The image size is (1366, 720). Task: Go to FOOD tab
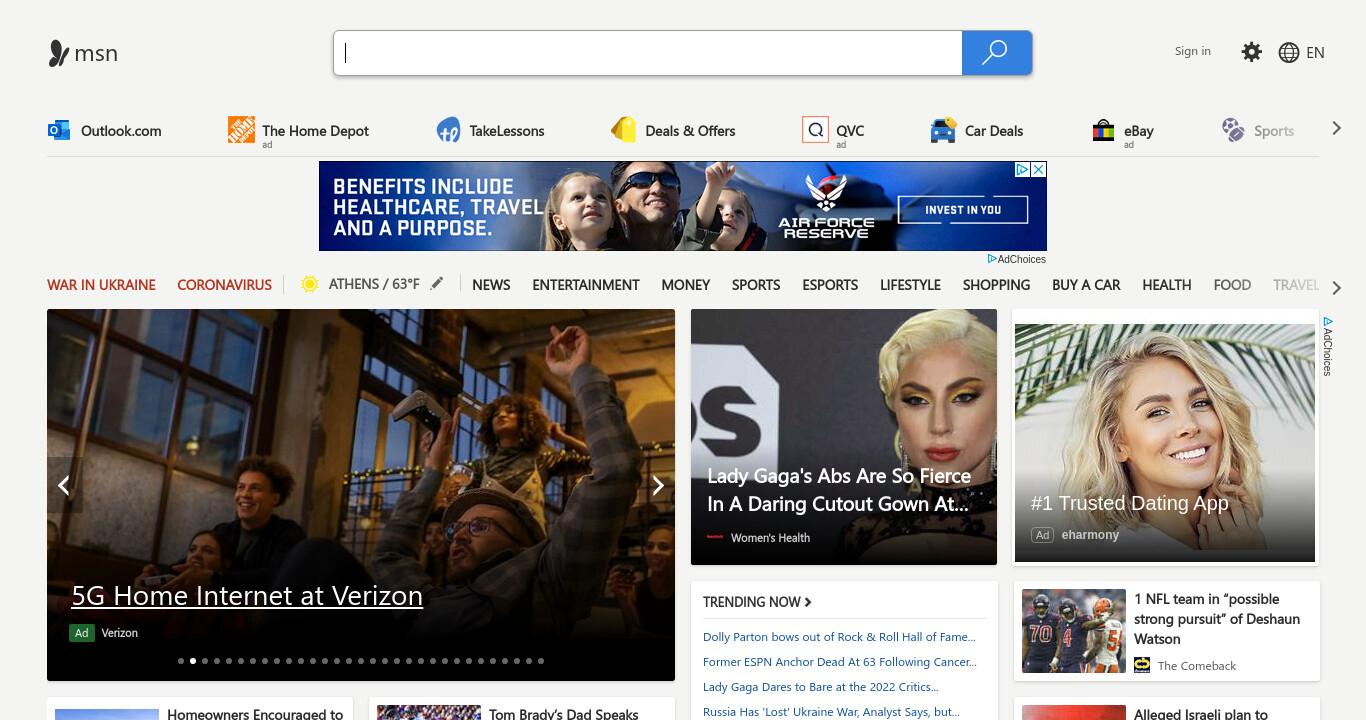tap(1232, 285)
